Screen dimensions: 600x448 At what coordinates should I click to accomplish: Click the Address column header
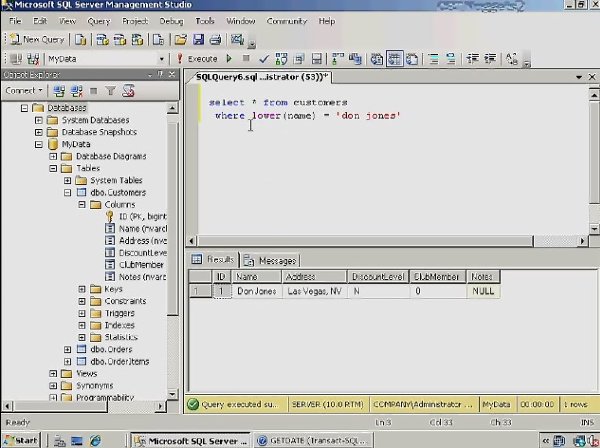tap(314, 277)
